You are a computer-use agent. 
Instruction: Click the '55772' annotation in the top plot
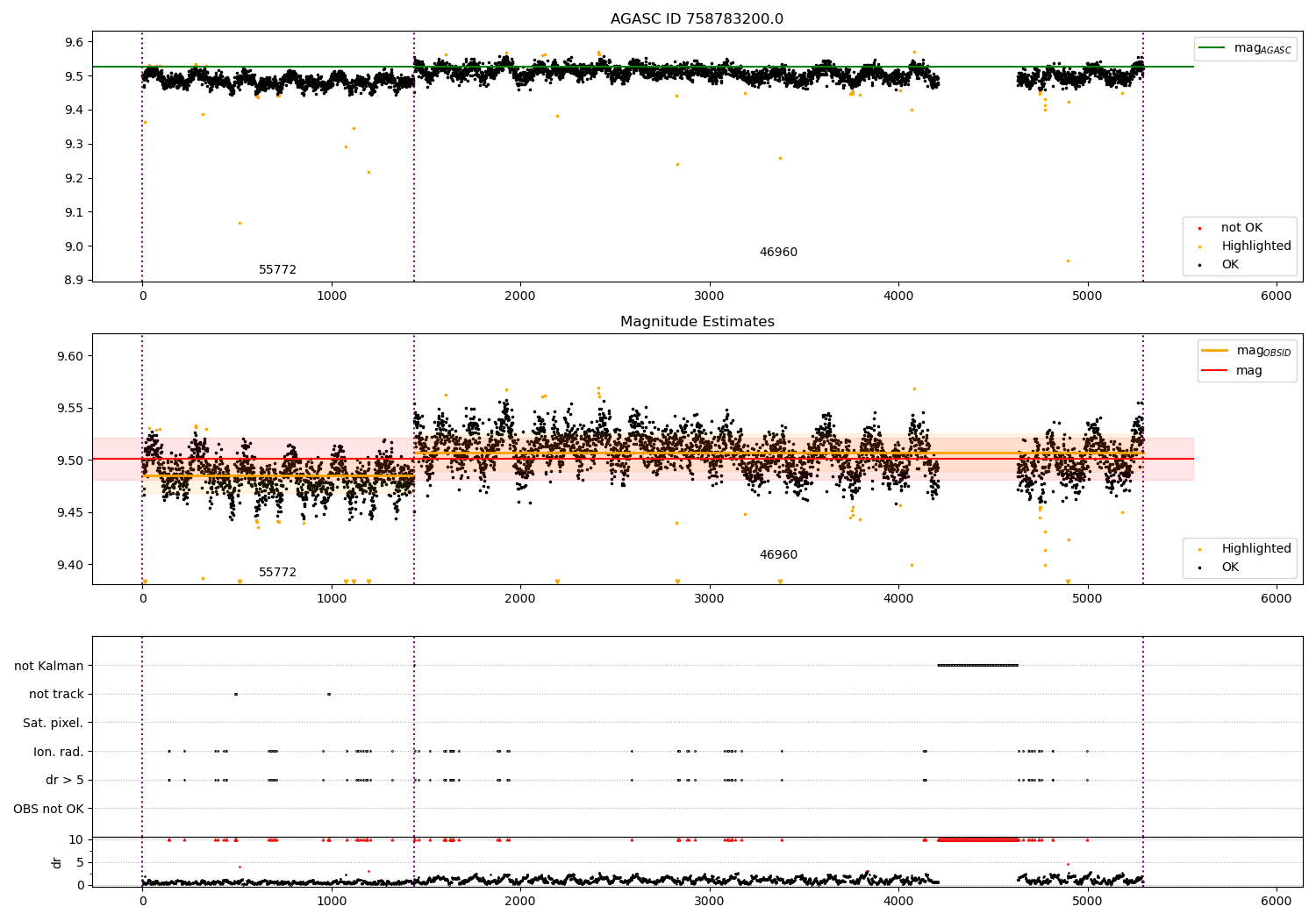click(277, 270)
